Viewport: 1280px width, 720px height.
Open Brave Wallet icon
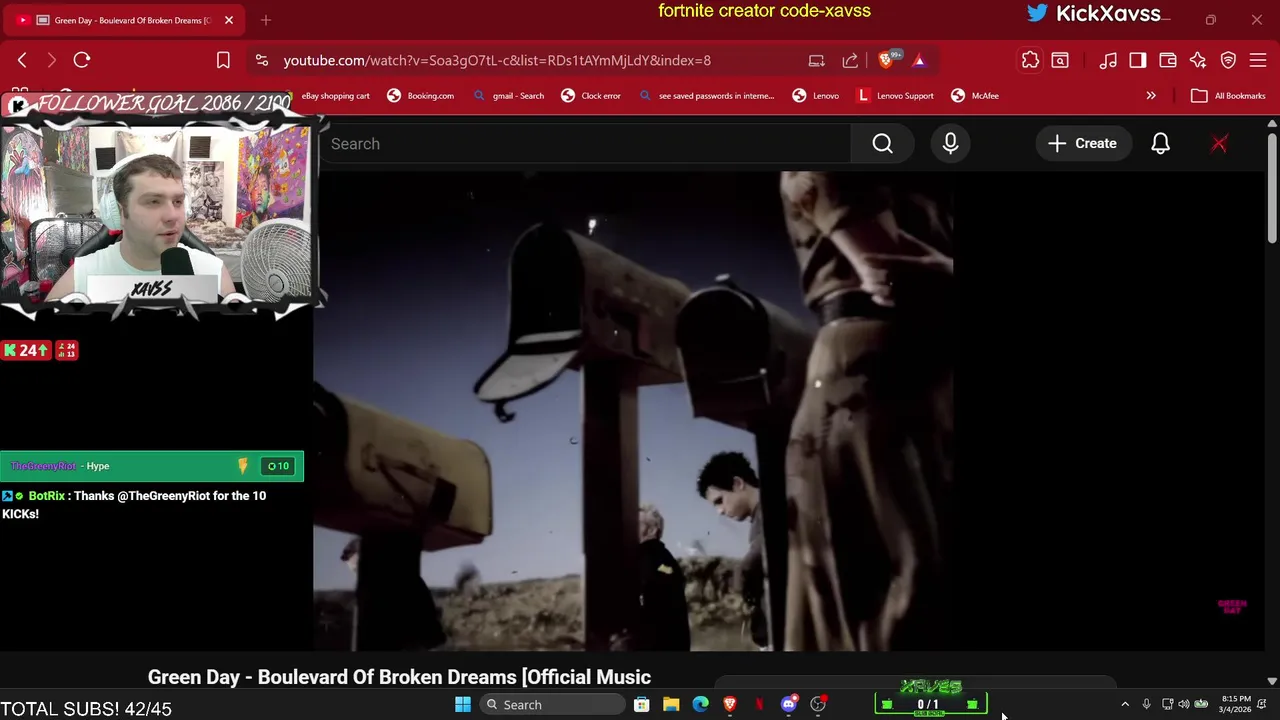pos(1168,60)
